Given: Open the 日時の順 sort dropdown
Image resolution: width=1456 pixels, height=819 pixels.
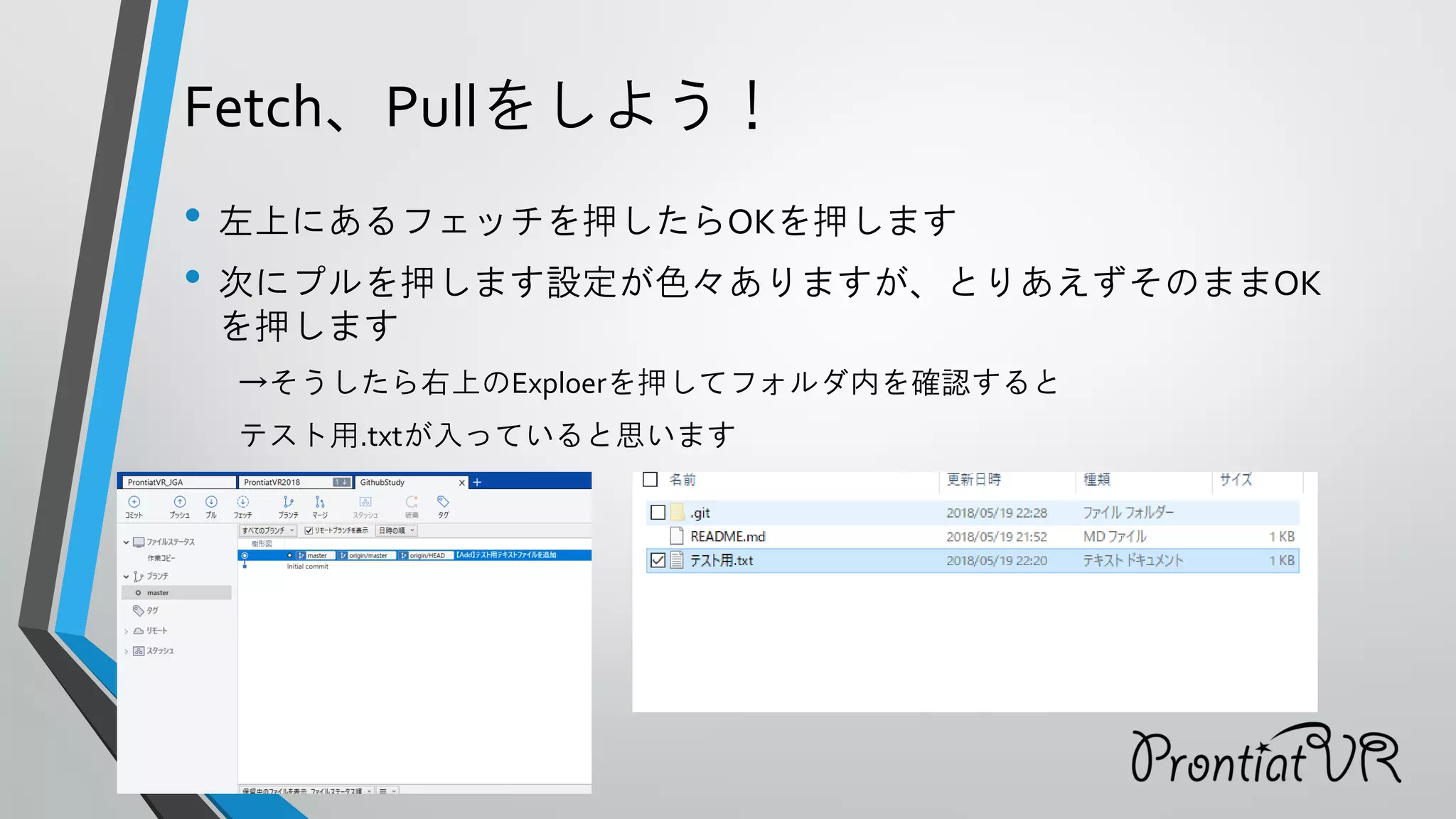Looking at the screenshot, I should [397, 530].
